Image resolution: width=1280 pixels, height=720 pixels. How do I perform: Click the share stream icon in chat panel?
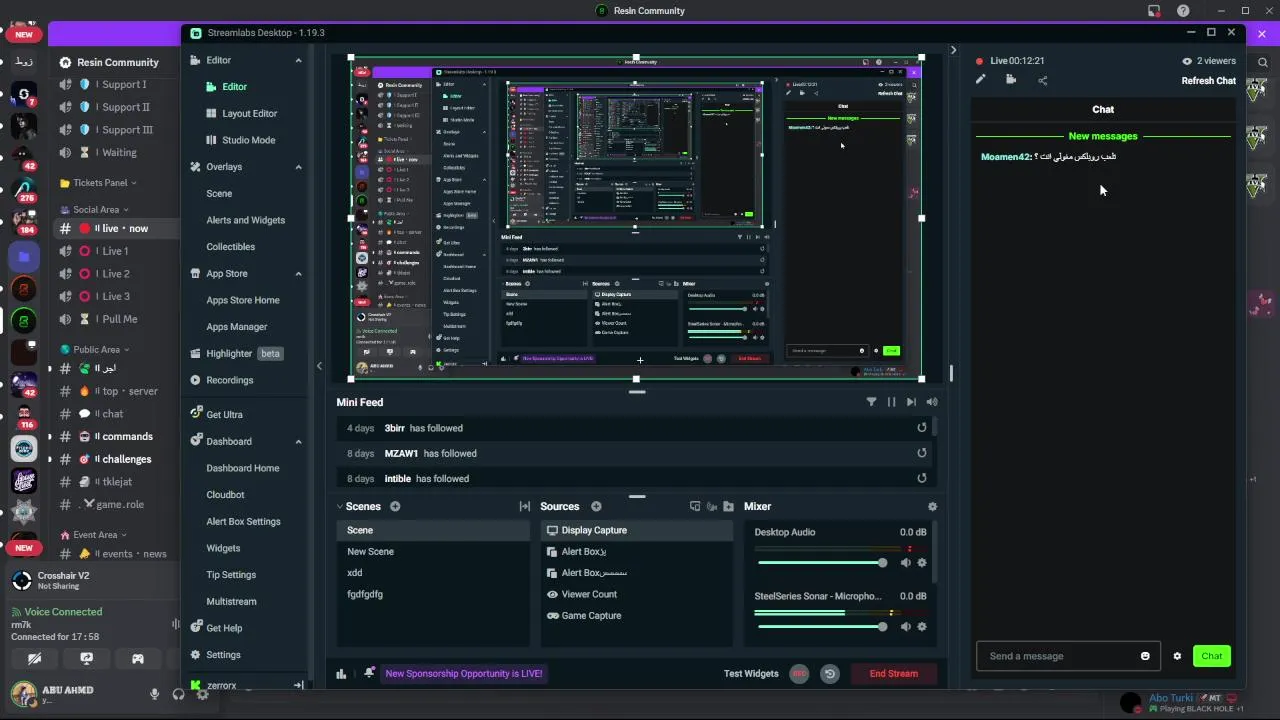tap(1043, 80)
